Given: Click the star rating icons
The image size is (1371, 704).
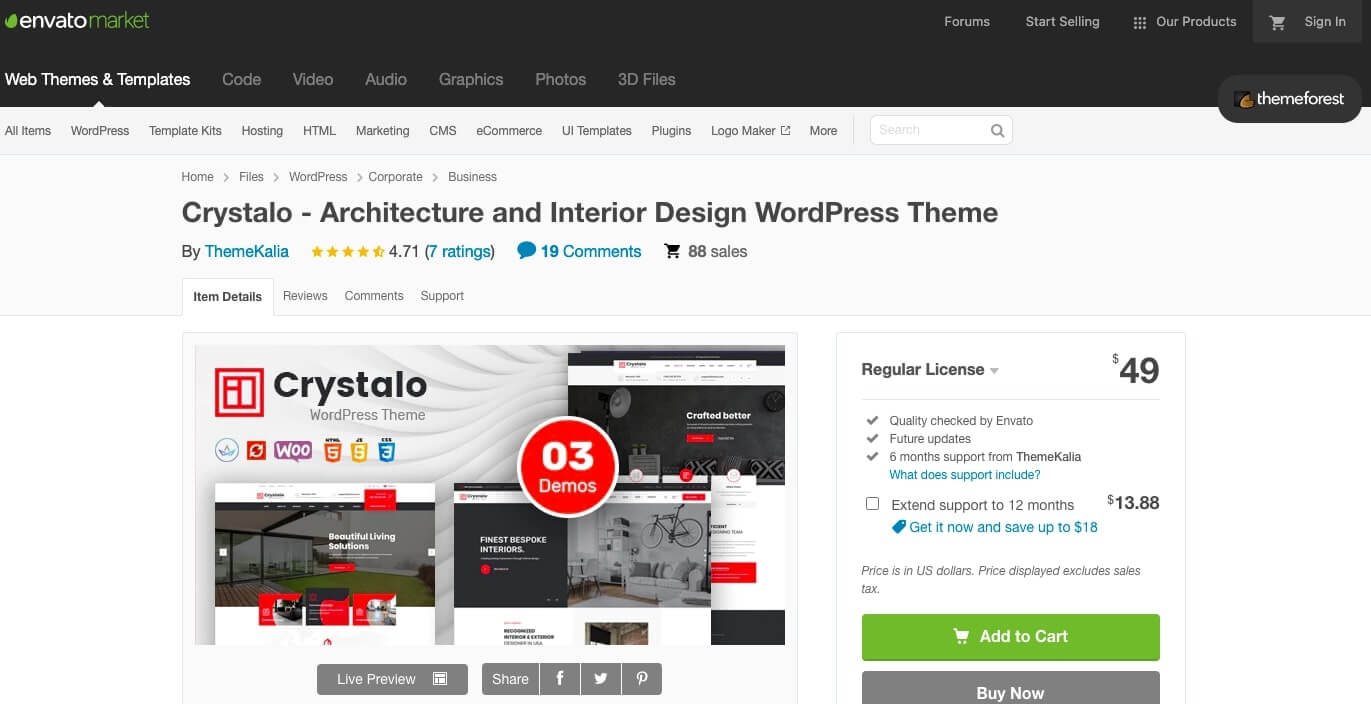Looking at the screenshot, I should [x=347, y=252].
